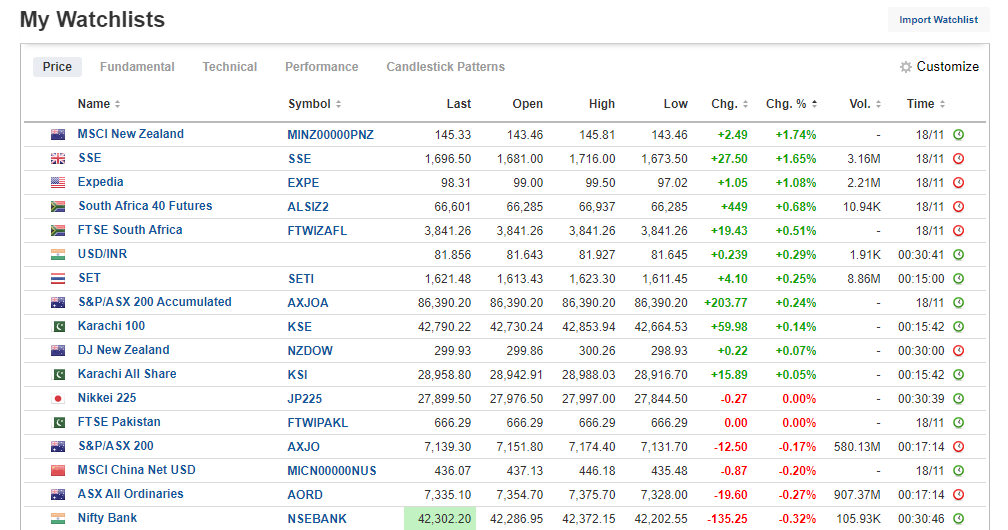
Task: Open the South Africa 40 Futures link
Action: tap(145, 206)
